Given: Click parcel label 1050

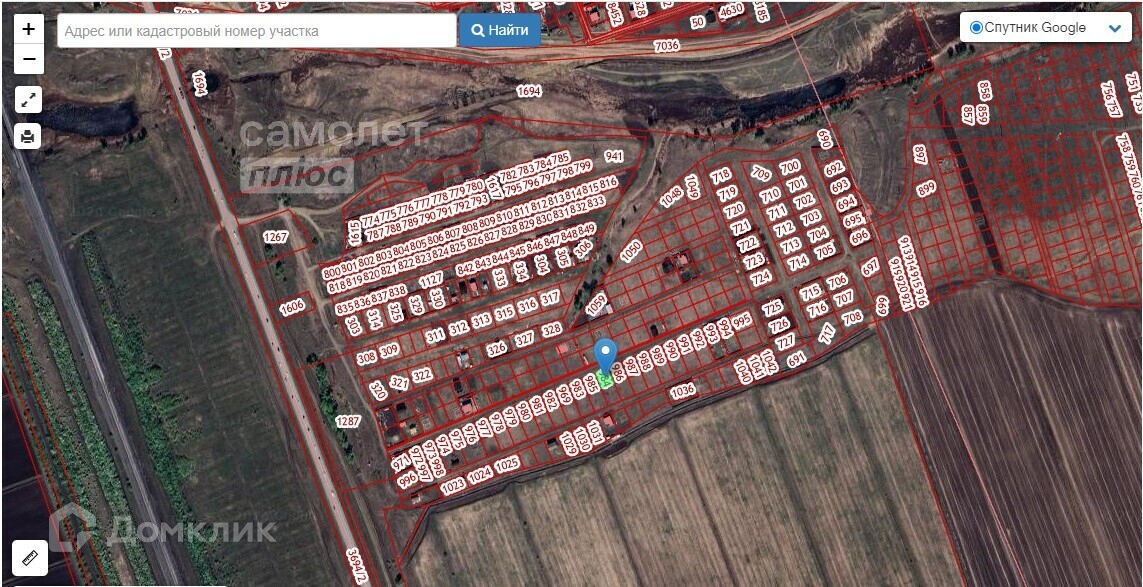Looking at the screenshot, I should coord(631,250).
